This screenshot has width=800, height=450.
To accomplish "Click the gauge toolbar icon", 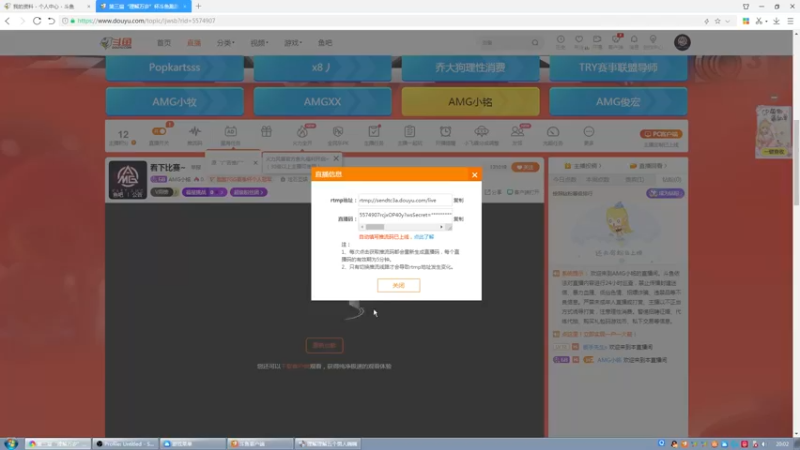I will click(553, 132).
